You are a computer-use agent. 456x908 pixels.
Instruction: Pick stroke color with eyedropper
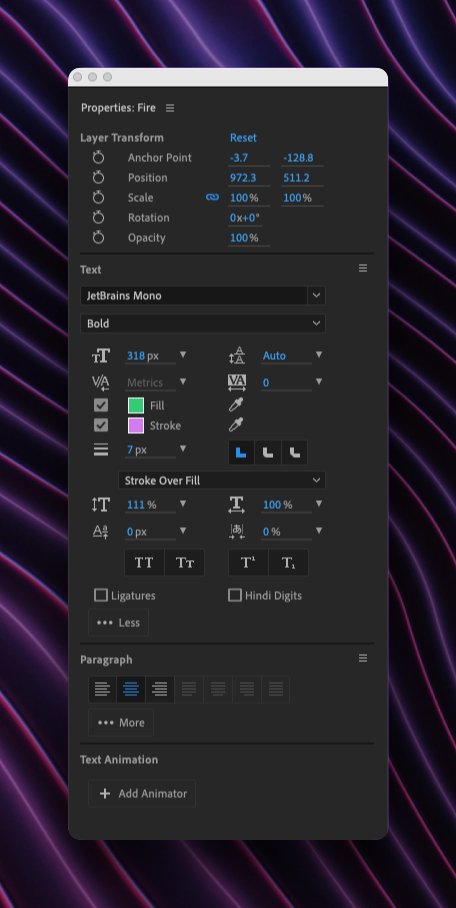click(235, 425)
